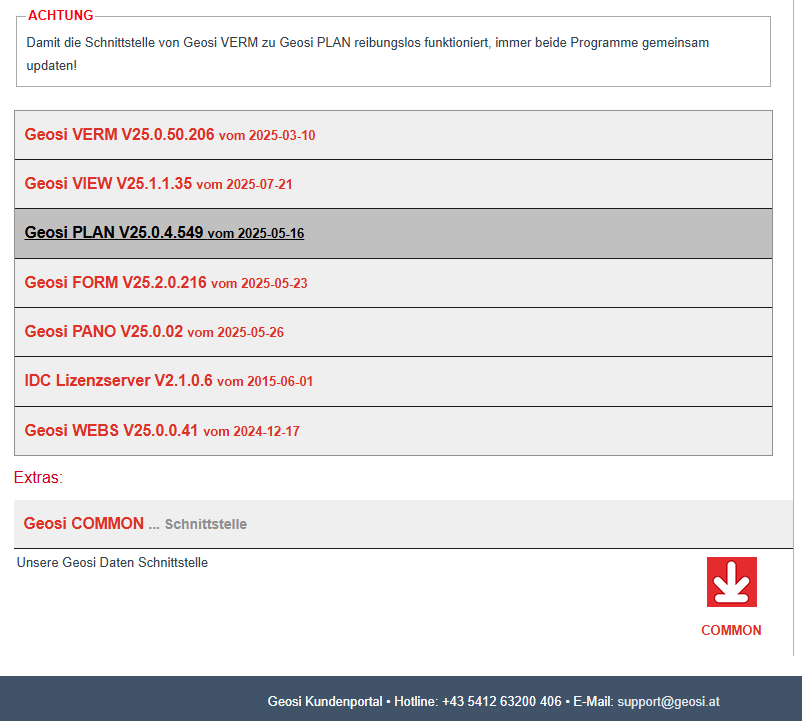
Task: Click the red COMMON download arrow icon
Action: pos(731,582)
